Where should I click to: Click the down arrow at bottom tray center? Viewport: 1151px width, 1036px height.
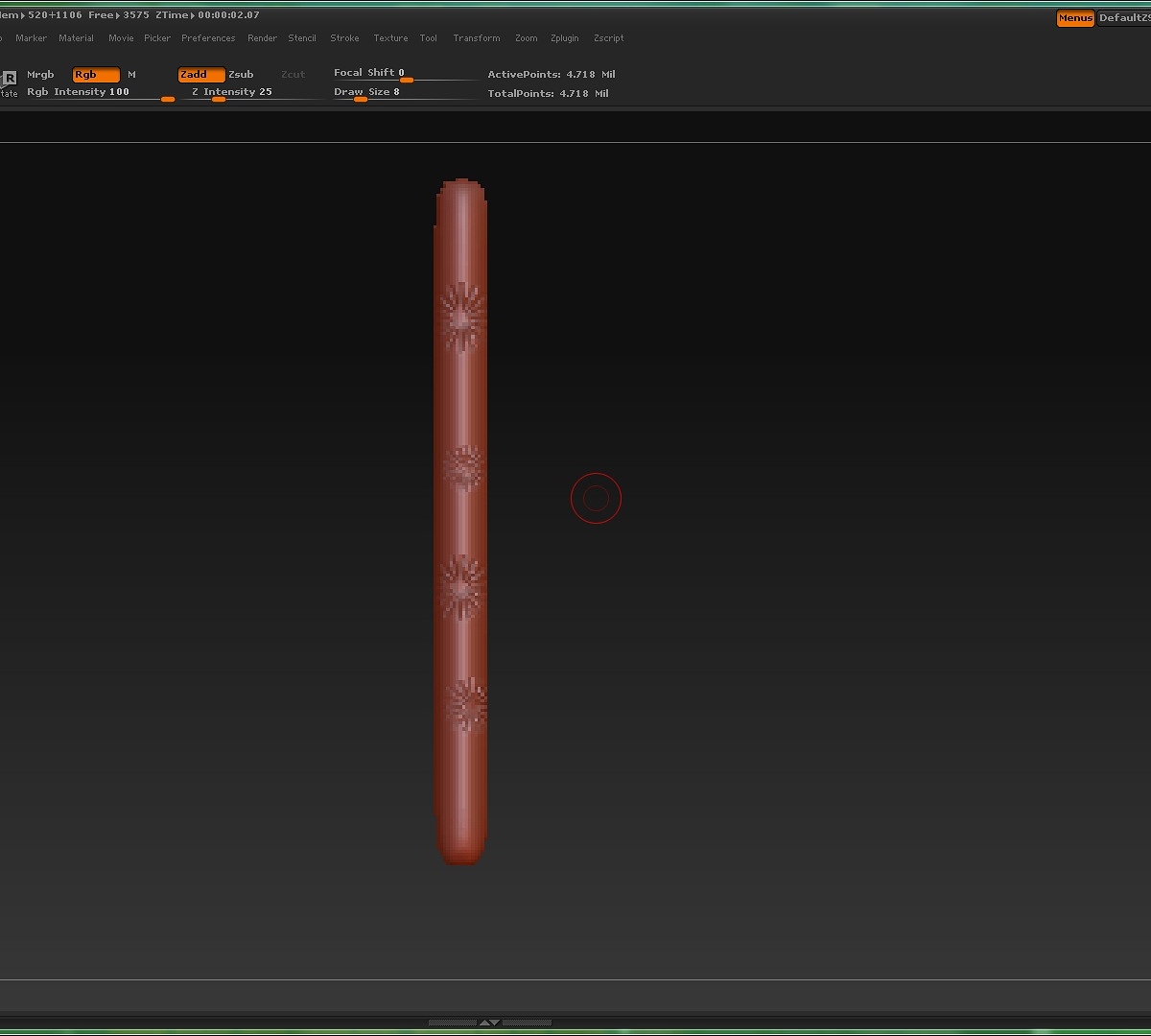(x=495, y=1023)
